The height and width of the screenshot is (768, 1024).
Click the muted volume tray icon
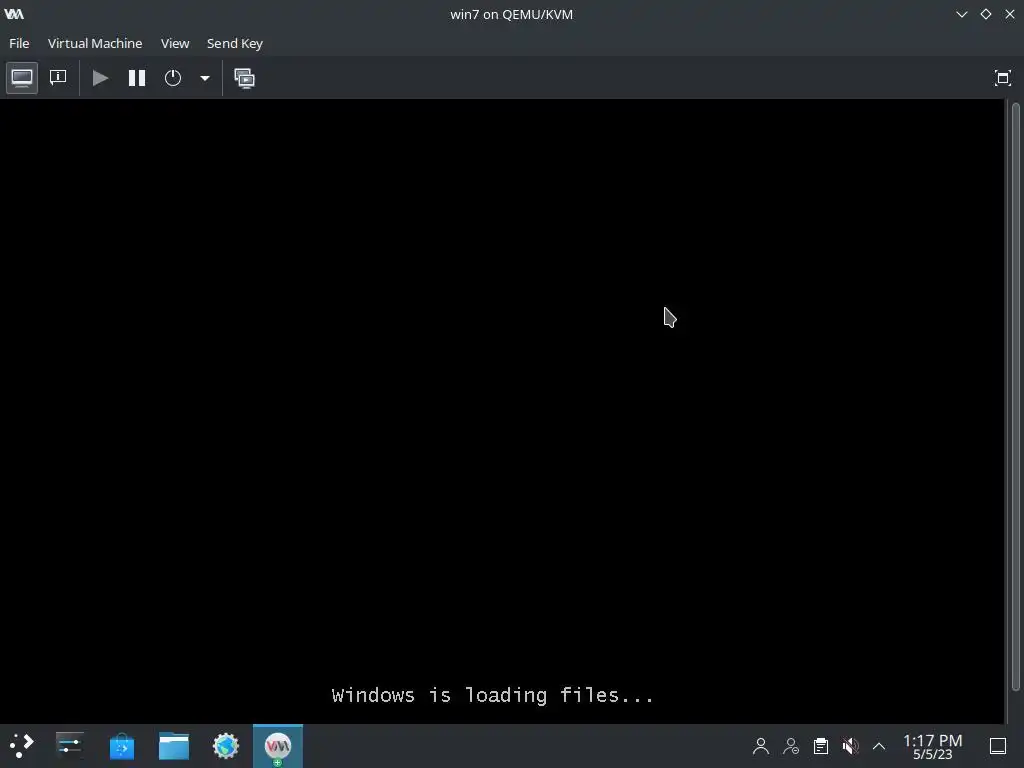pyautogui.click(x=850, y=746)
